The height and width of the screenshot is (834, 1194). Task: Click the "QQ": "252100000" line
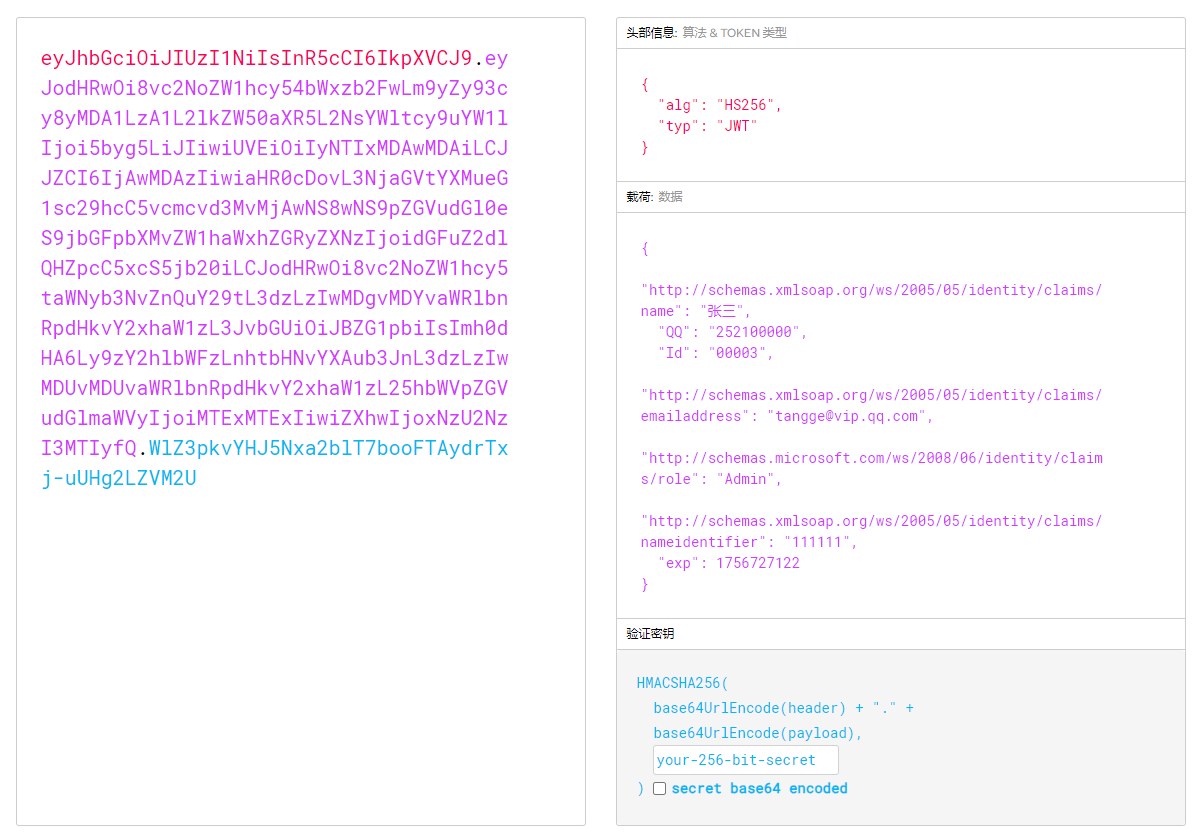tap(732, 332)
